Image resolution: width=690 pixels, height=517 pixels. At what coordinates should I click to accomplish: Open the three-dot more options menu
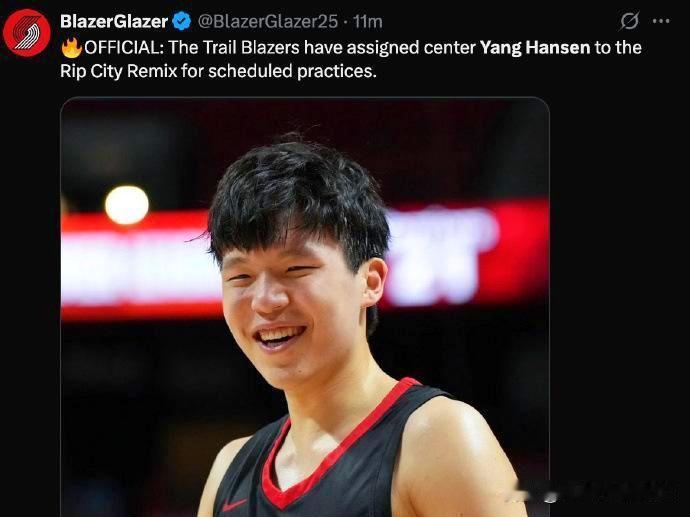click(661, 21)
